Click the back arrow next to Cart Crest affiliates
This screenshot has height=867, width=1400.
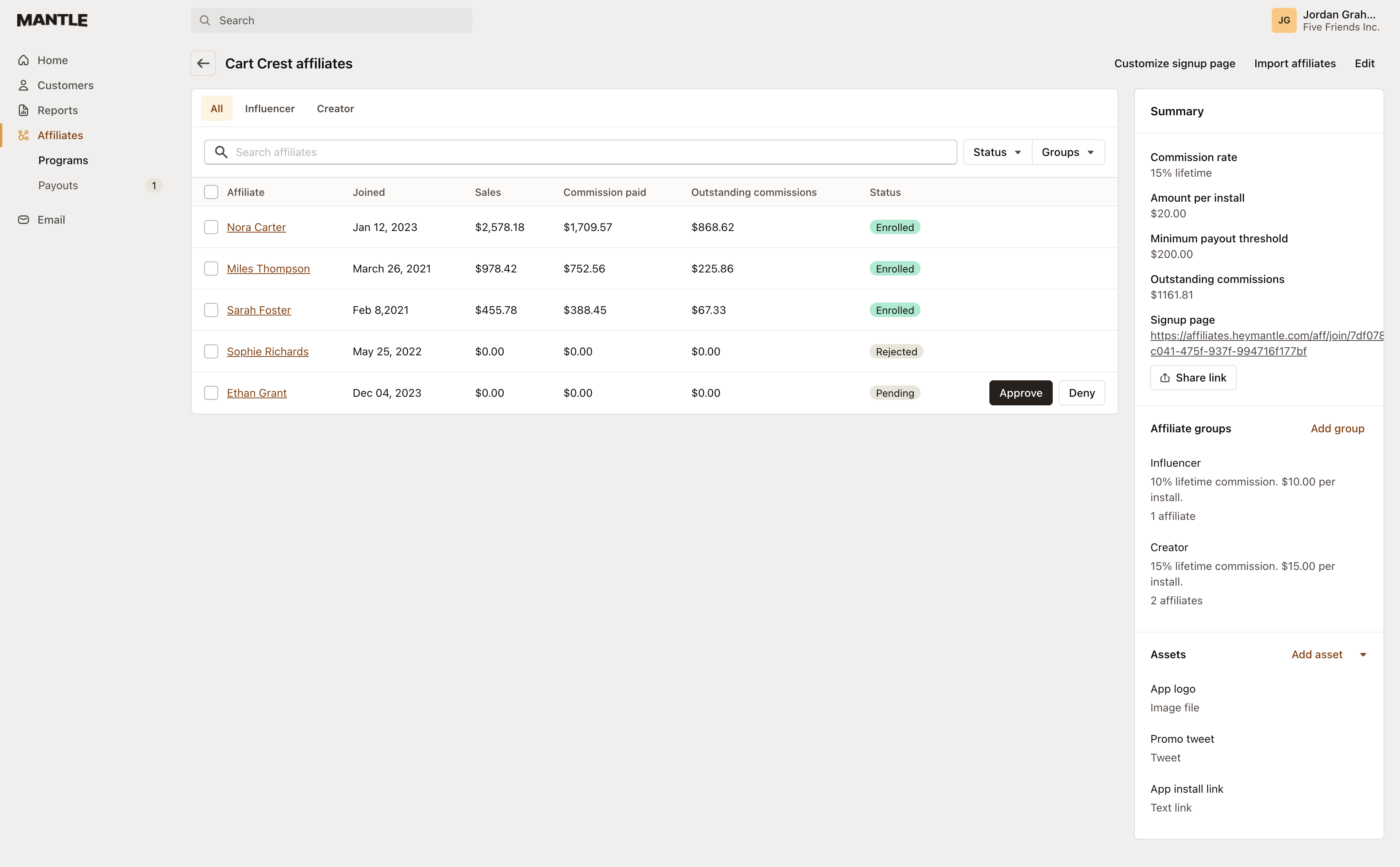coord(203,63)
